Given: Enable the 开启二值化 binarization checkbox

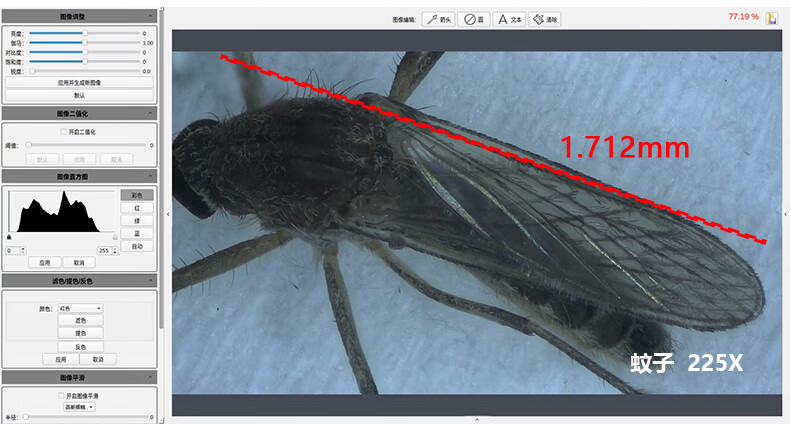Looking at the screenshot, I should point(63,131).
